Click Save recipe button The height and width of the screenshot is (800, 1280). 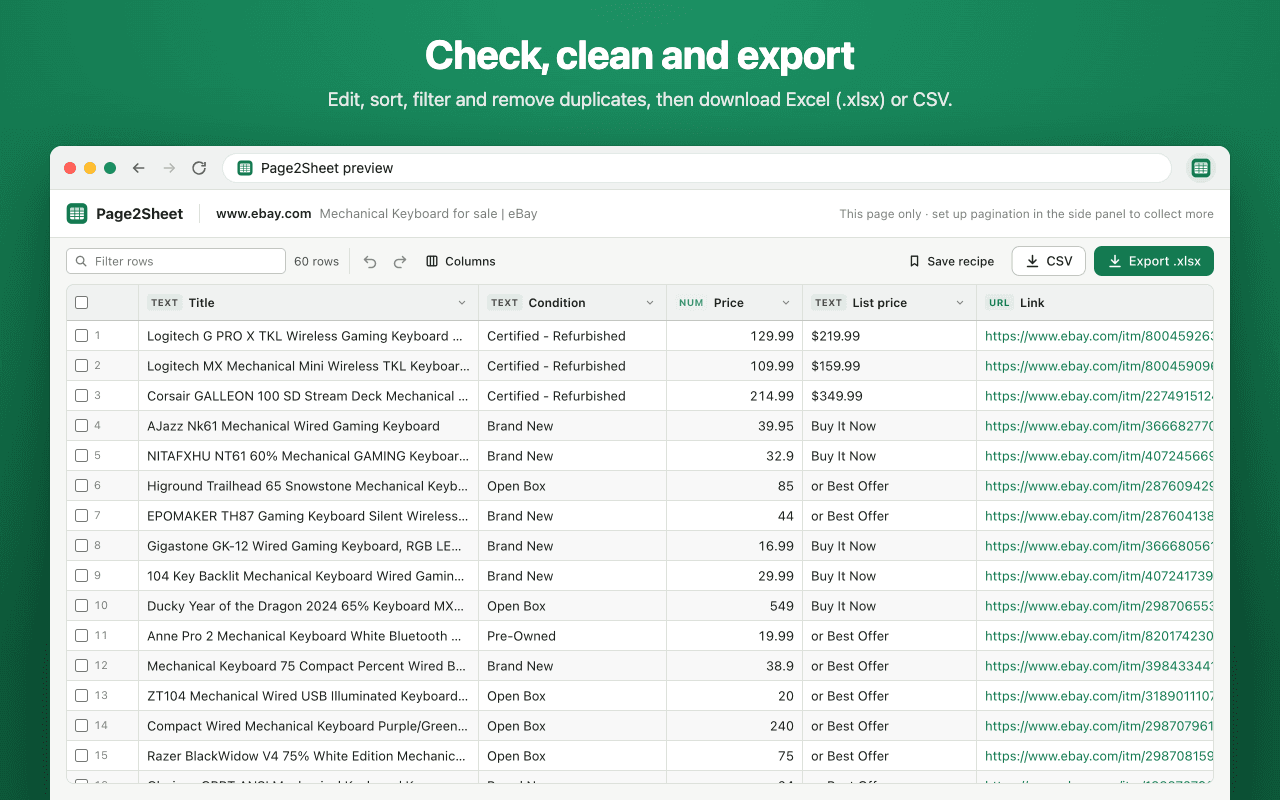[x=951, y=261]
